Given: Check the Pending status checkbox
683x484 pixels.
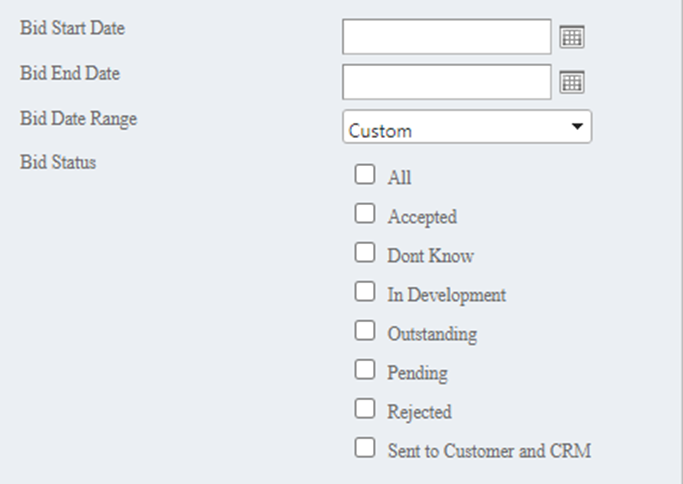Looking at the screenshot, I should (x=365, y=370).
